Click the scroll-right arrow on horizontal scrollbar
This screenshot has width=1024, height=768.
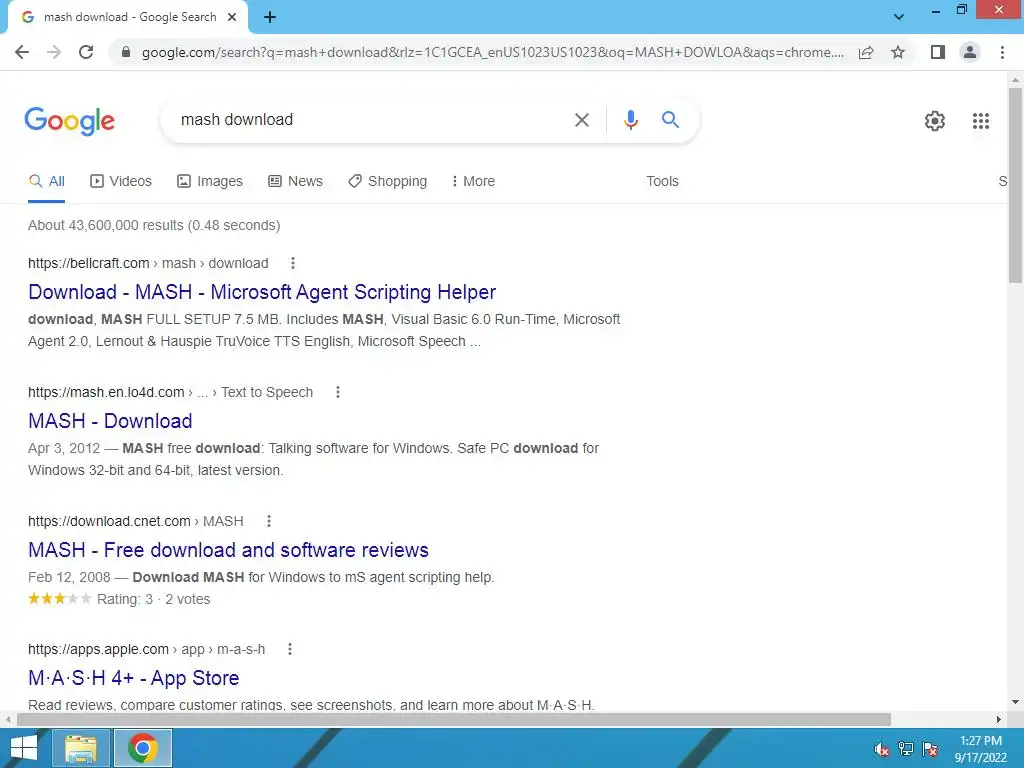coord(999,719)
